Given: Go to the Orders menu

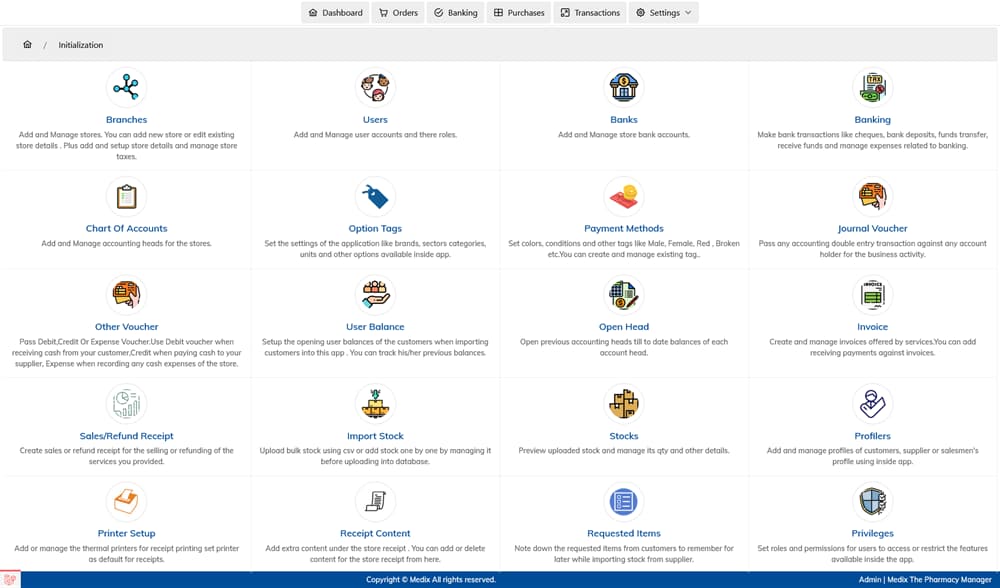Looking at the screenshot, I should coord(398,13).
